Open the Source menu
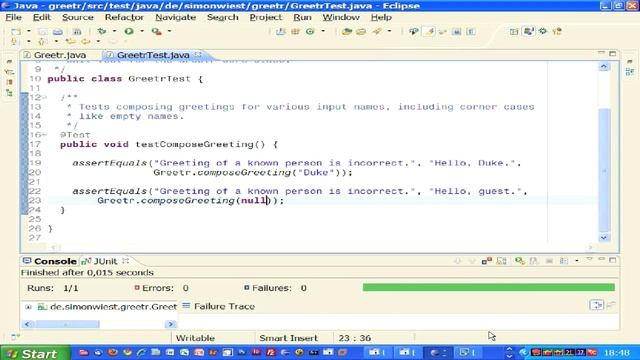The height and width of the screenshot is (360, 640). tap(78, 18)
